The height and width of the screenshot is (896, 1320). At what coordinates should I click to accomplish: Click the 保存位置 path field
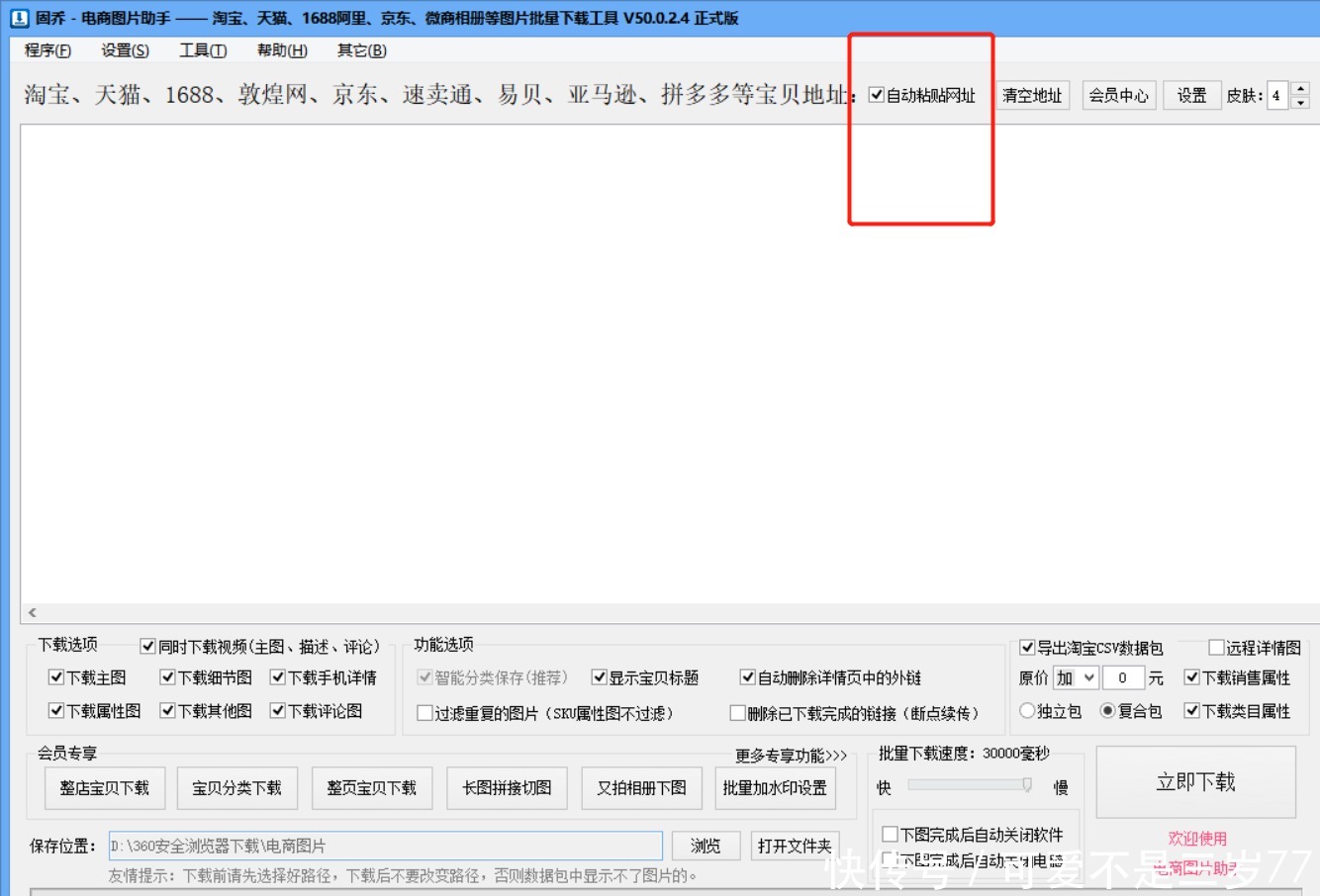(x=385, y=846)
